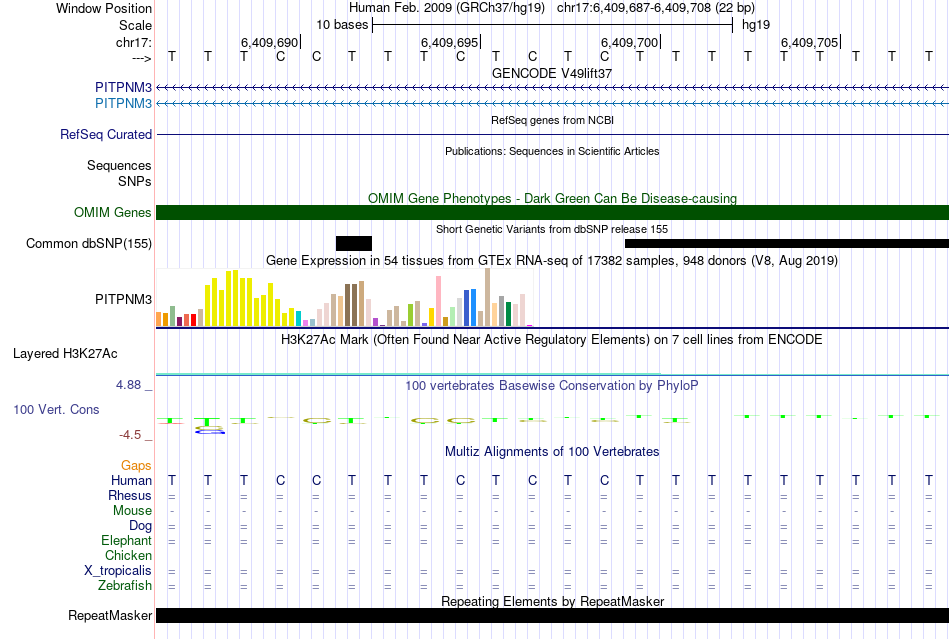Click Publications: Sequences in Scientific Articles title
Screen dimensions: 950x639
pyautogui.click(x=552, y=151)
